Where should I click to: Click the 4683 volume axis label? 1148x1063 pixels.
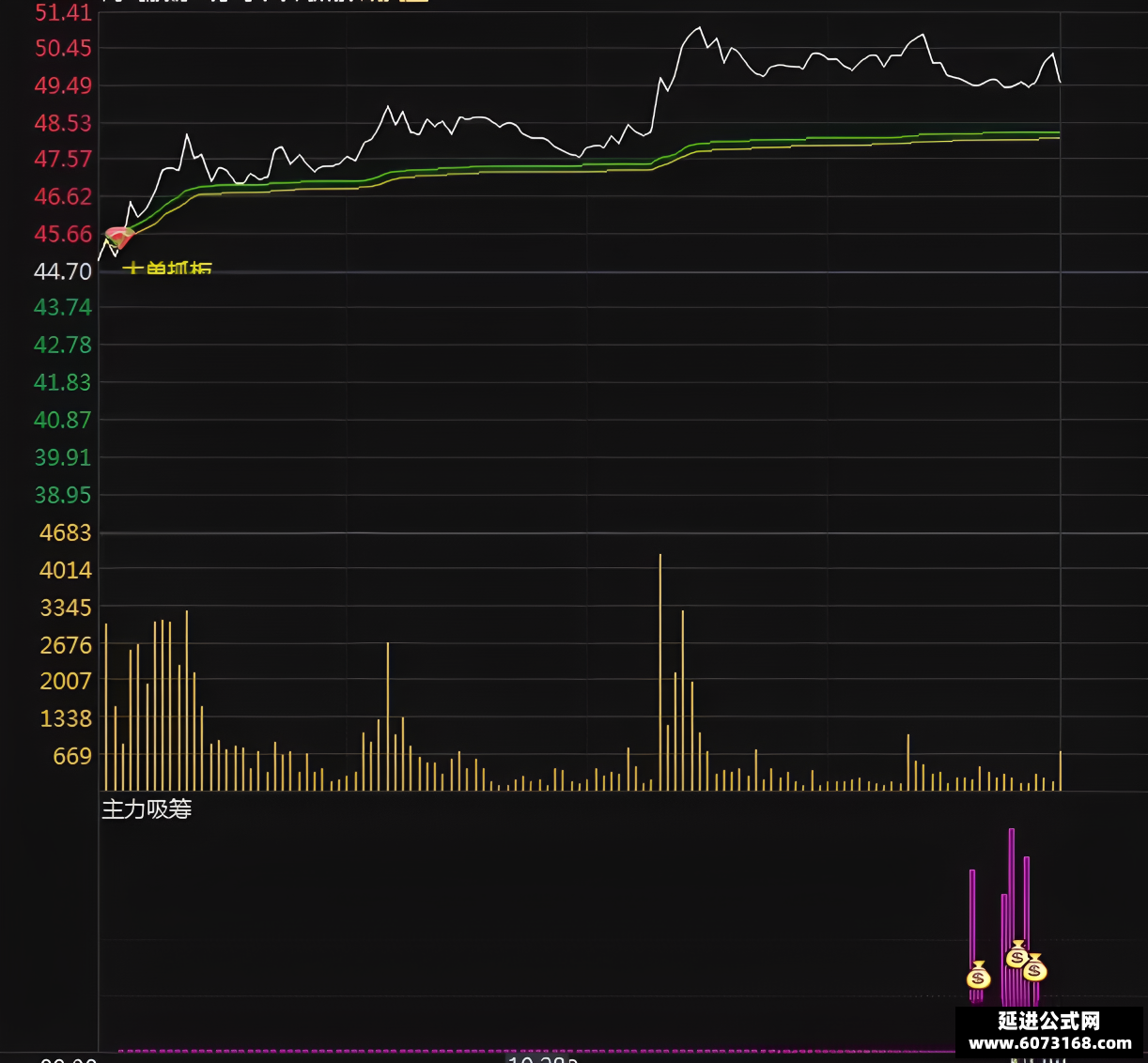[x=66, y=532]
